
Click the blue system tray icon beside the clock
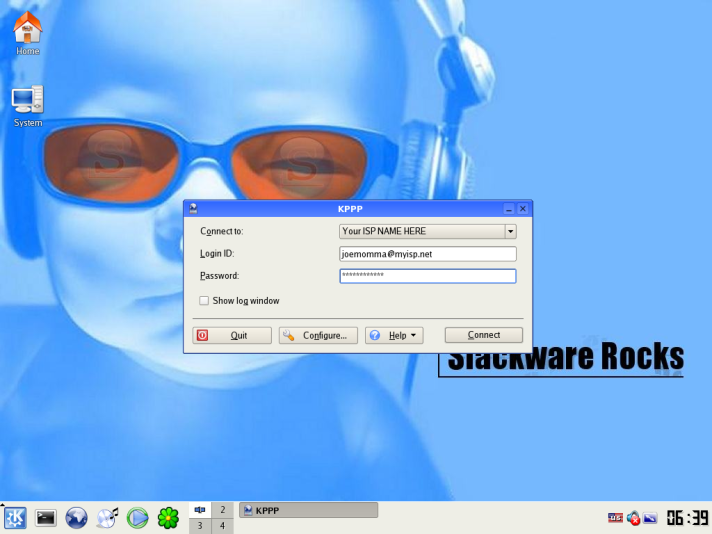point(650,518)
